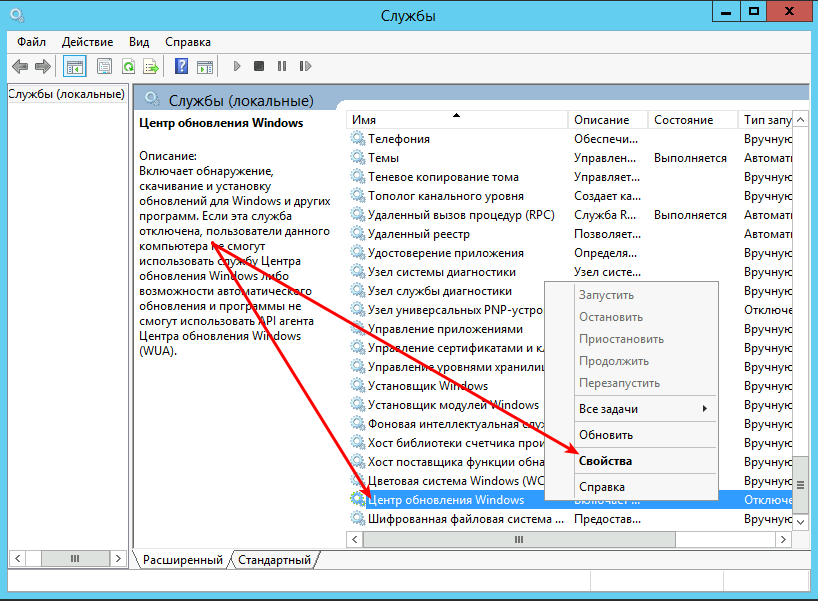Click the Тип запуска column header
818x601 pixels.
[x=765, y=119]
